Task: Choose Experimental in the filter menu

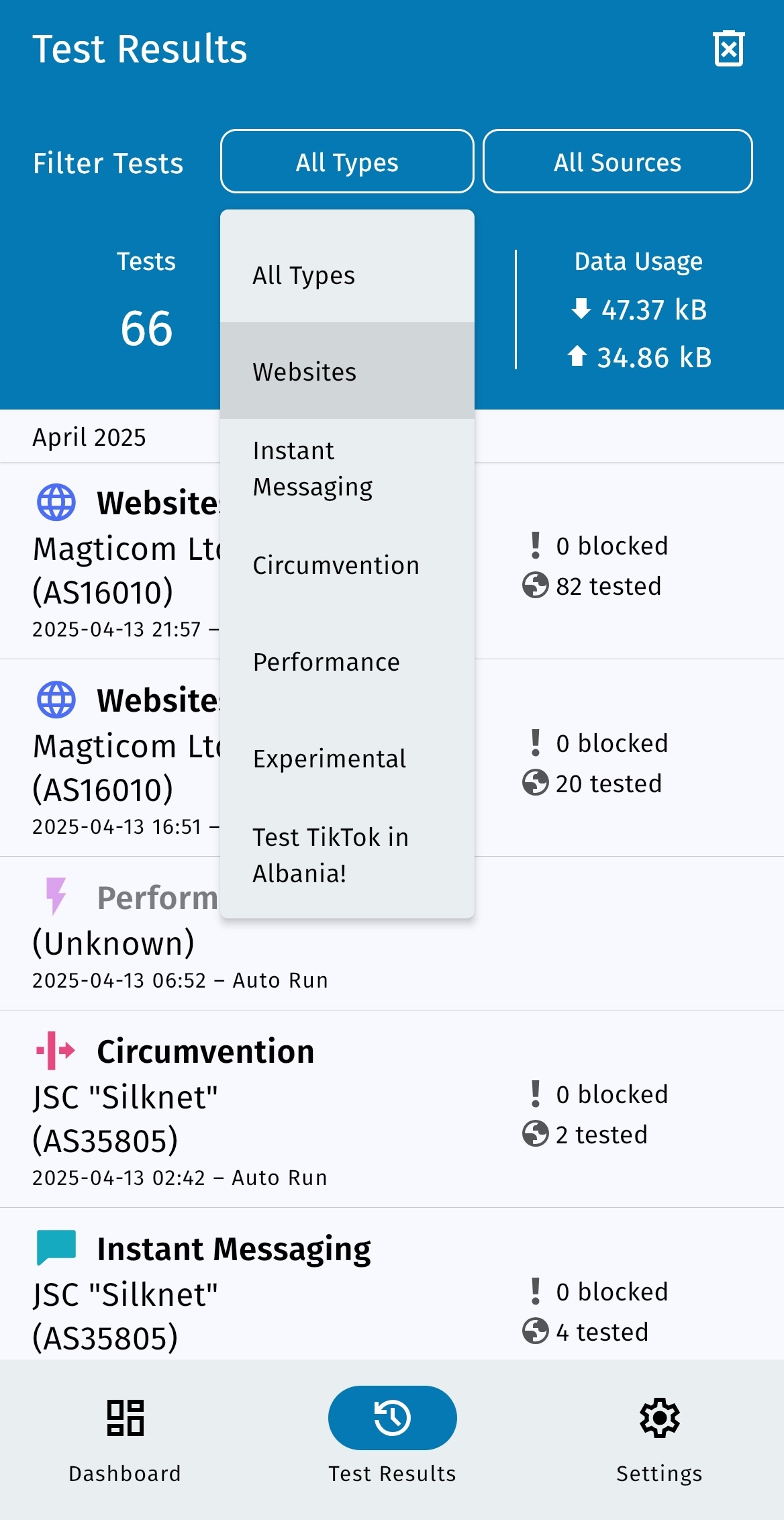Action: (x=347, y=759)
